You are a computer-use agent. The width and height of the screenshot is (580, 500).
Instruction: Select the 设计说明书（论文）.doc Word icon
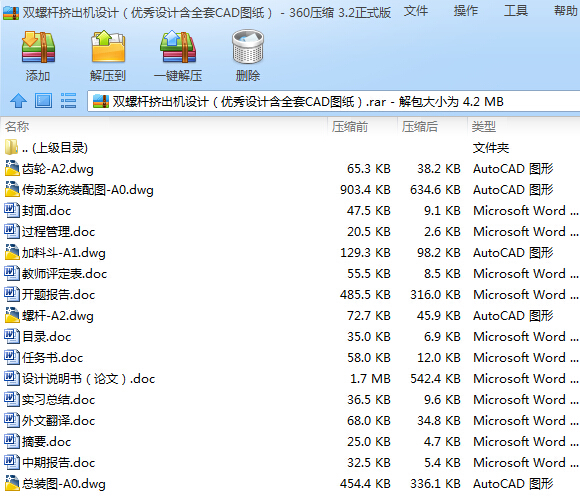click(x=12, y=378)
